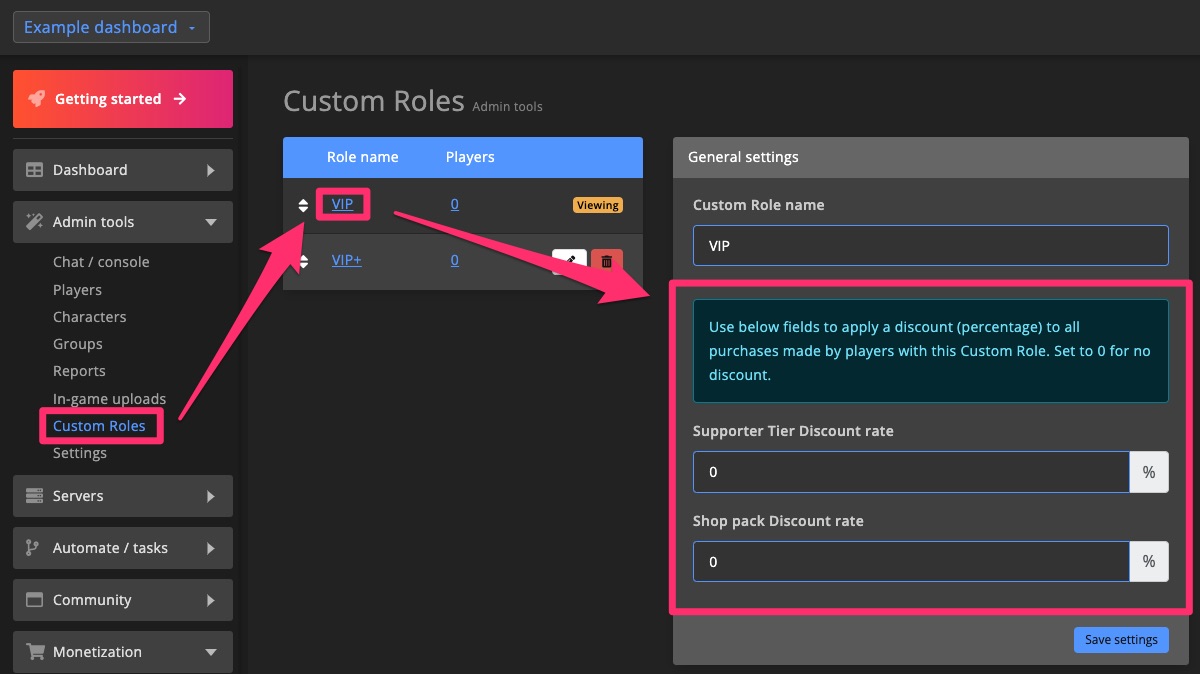Click the Save settings button
This screenshot has height=674, width=1200.
point(1121,639)
